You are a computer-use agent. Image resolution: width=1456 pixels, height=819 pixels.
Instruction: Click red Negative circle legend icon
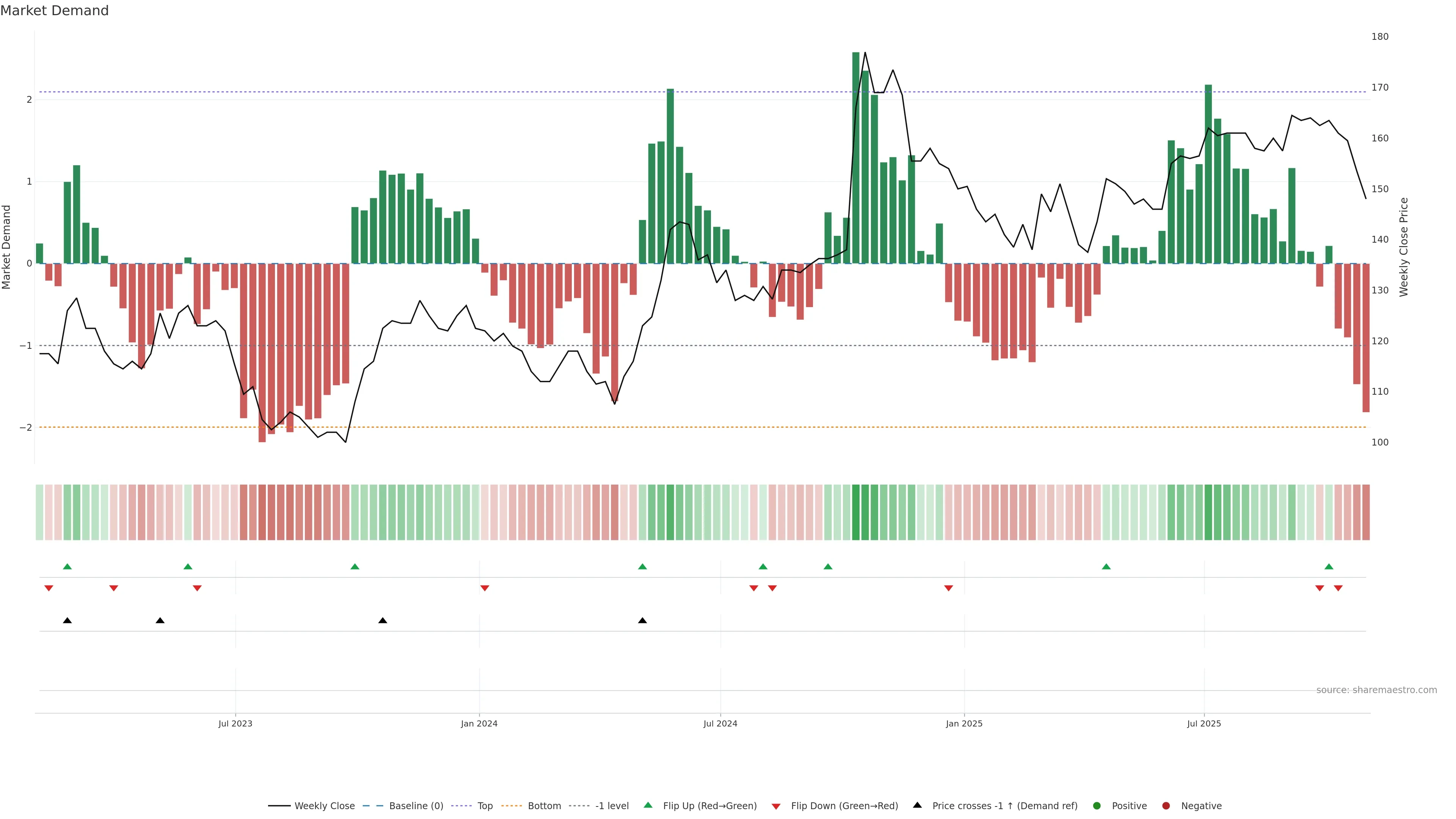click(x=1166, y=805)
